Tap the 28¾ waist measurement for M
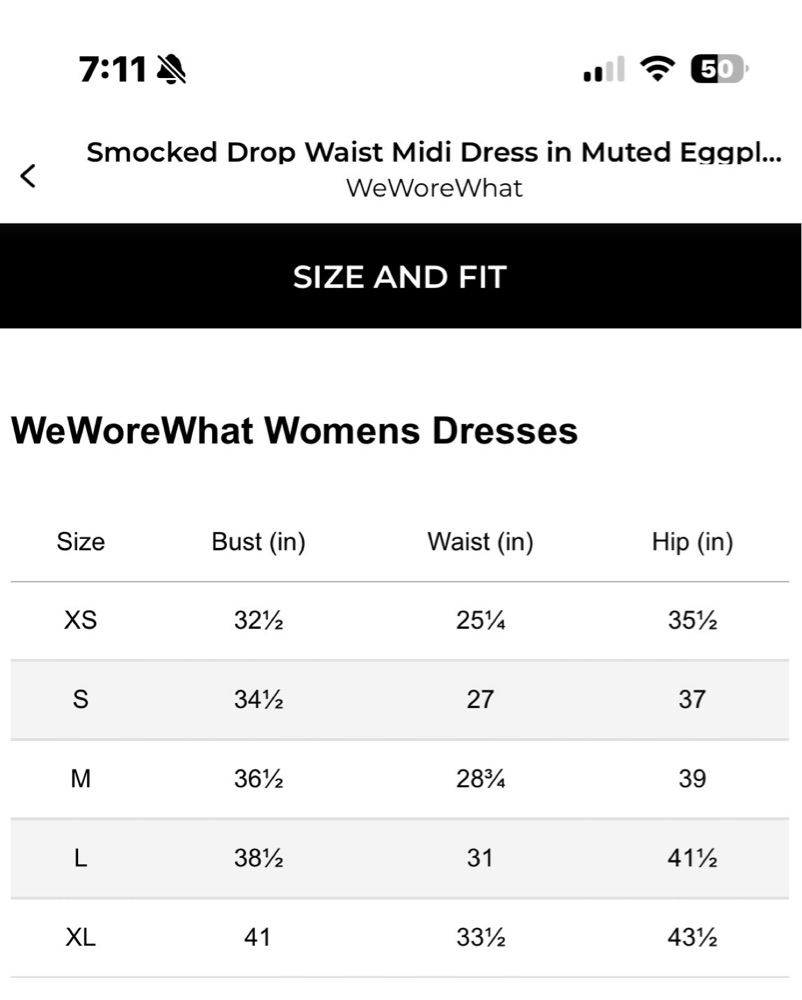802x1000 pixels. click(480, 779)
